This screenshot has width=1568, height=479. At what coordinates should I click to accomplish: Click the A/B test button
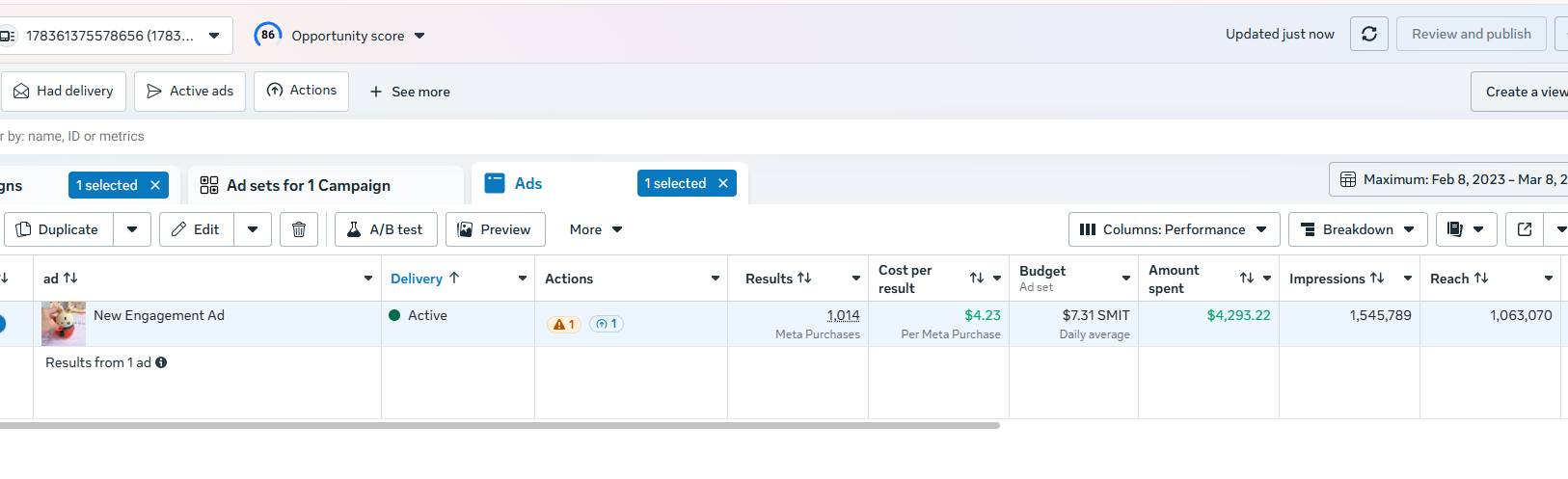pyautogui.click(x=386, y=229)
